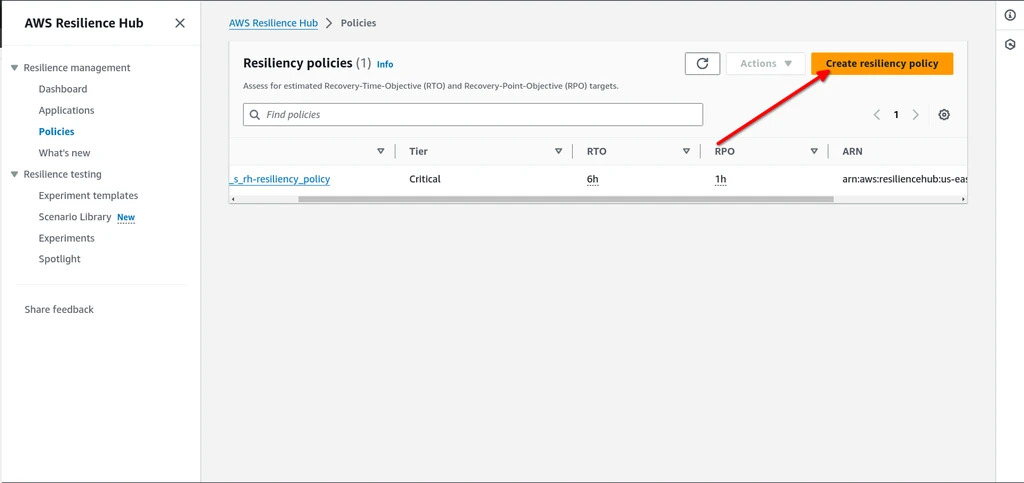Viewport: 1024px width, 483px height.
Task: Open the rh-resiliency_policy link
Action: (x=280, y=179)
